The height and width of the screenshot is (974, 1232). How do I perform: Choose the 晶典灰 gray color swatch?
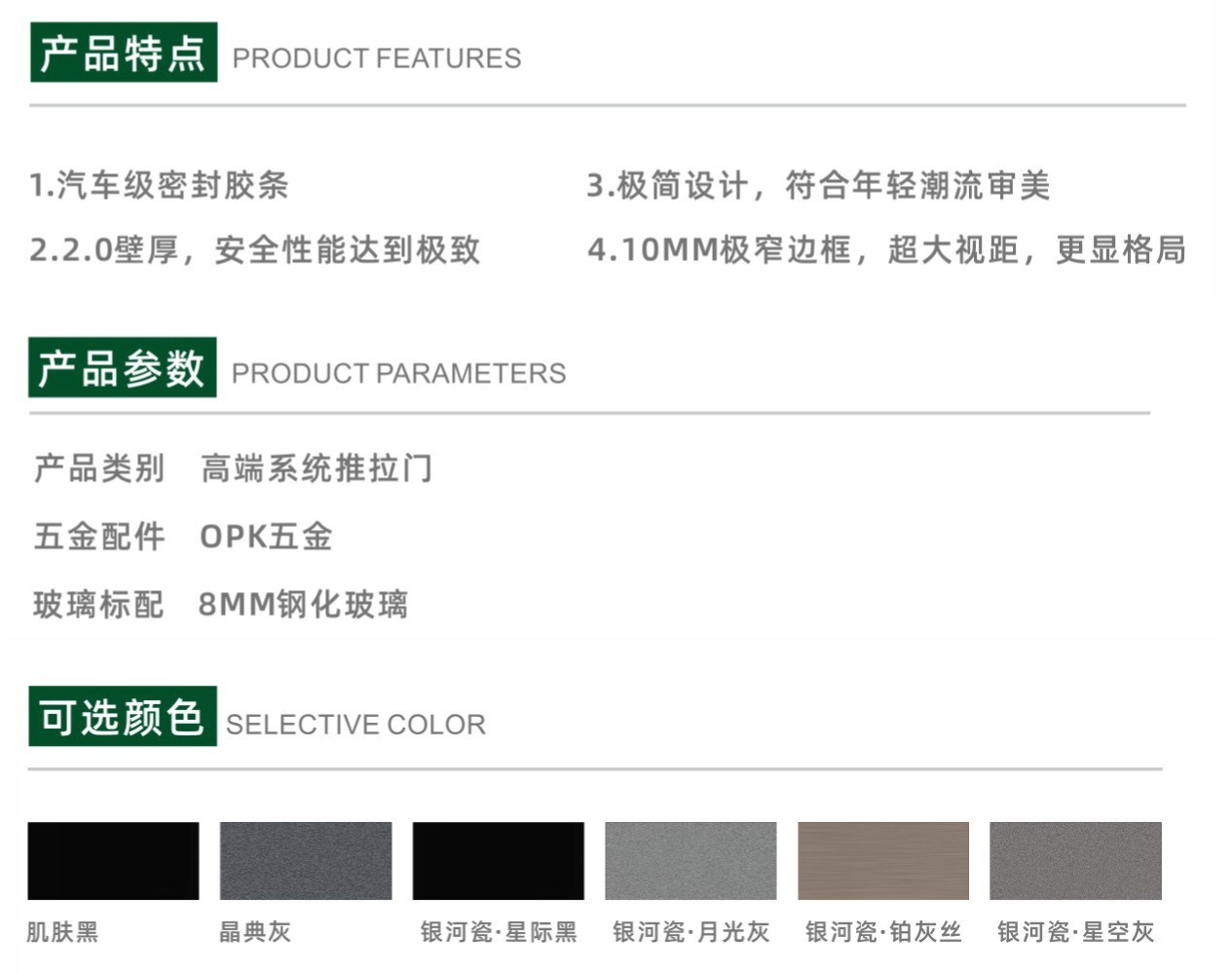click(x=306, y=860)
